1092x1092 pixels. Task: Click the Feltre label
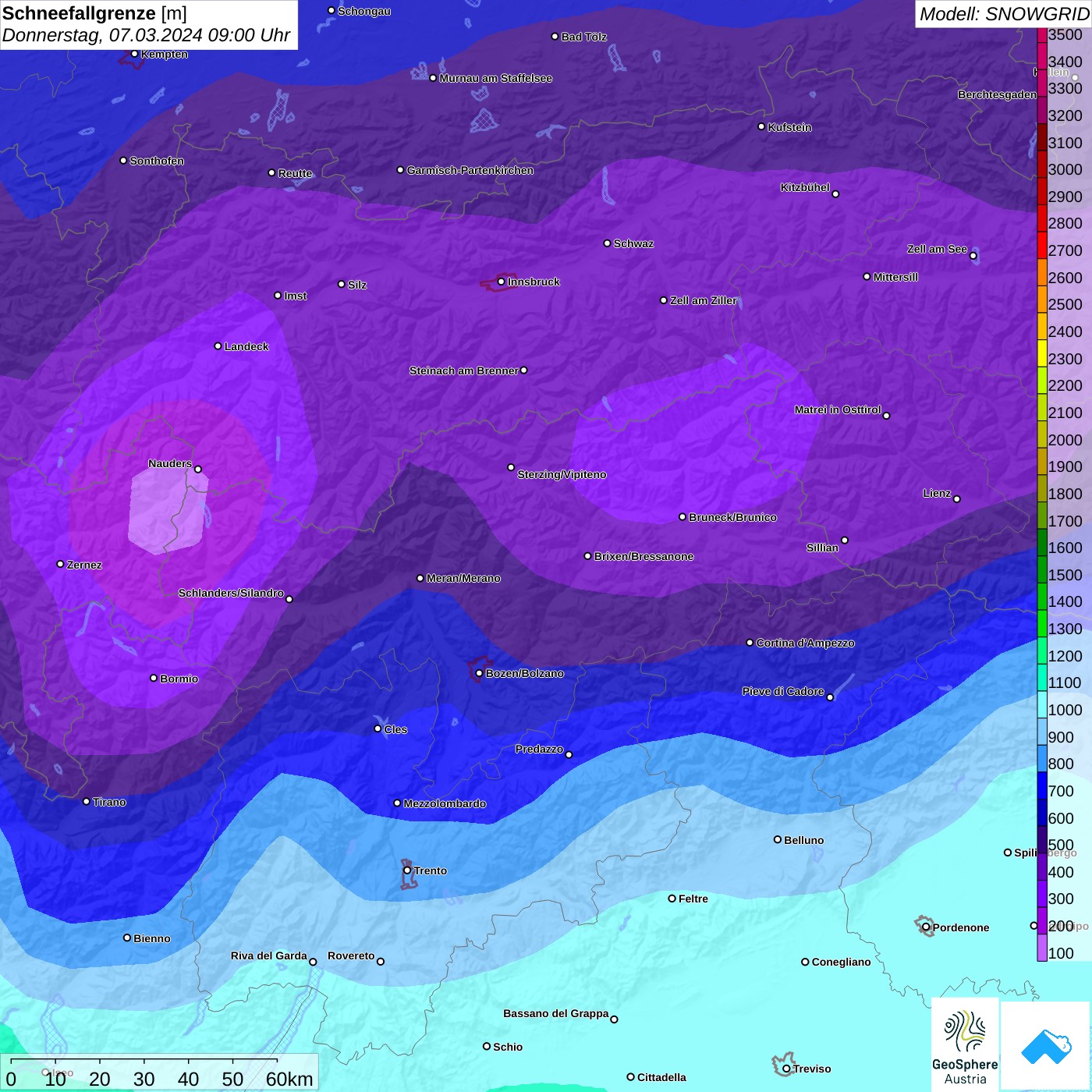(693, 899)
